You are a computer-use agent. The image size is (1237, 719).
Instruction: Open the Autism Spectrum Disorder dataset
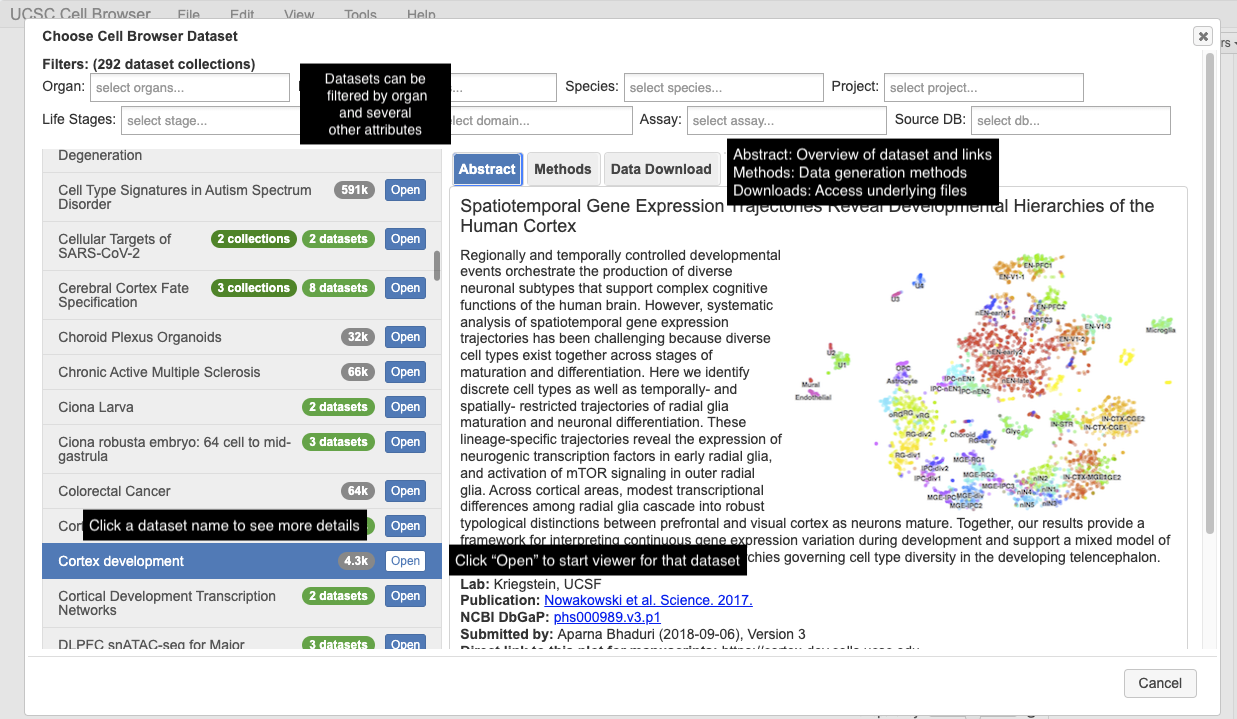point(405,190)
